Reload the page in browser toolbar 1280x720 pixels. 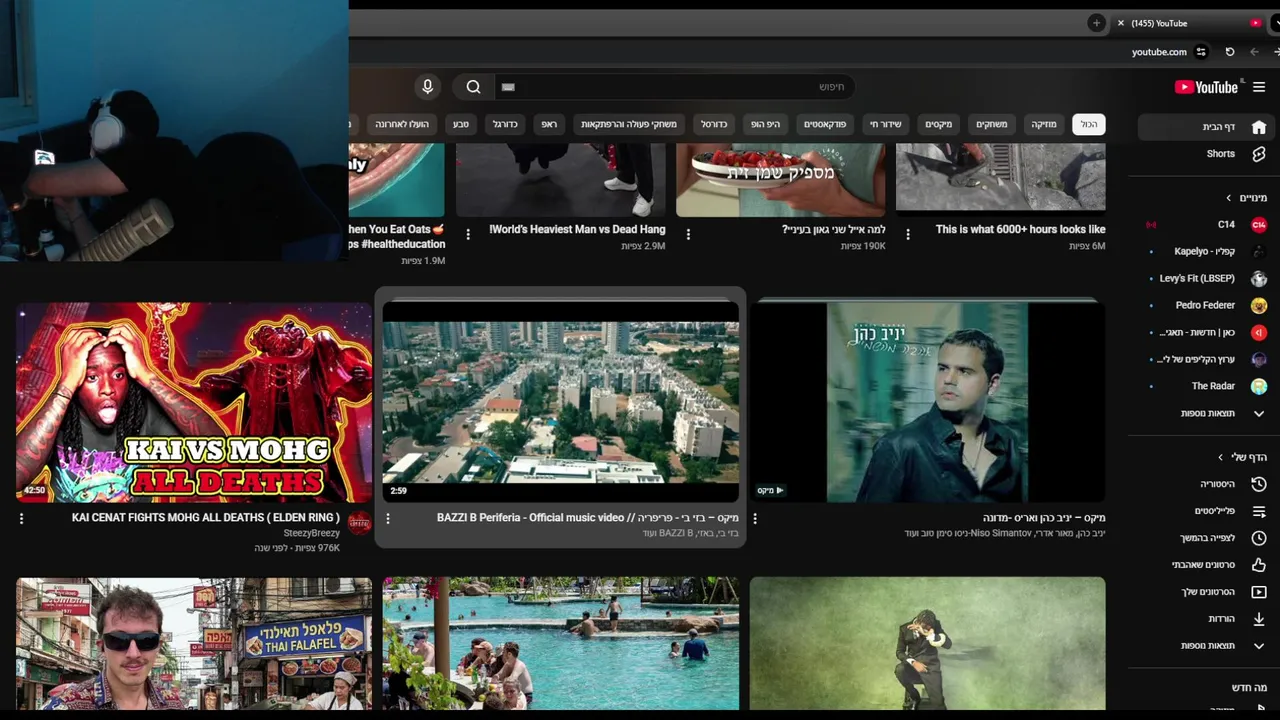(1230, 52)
